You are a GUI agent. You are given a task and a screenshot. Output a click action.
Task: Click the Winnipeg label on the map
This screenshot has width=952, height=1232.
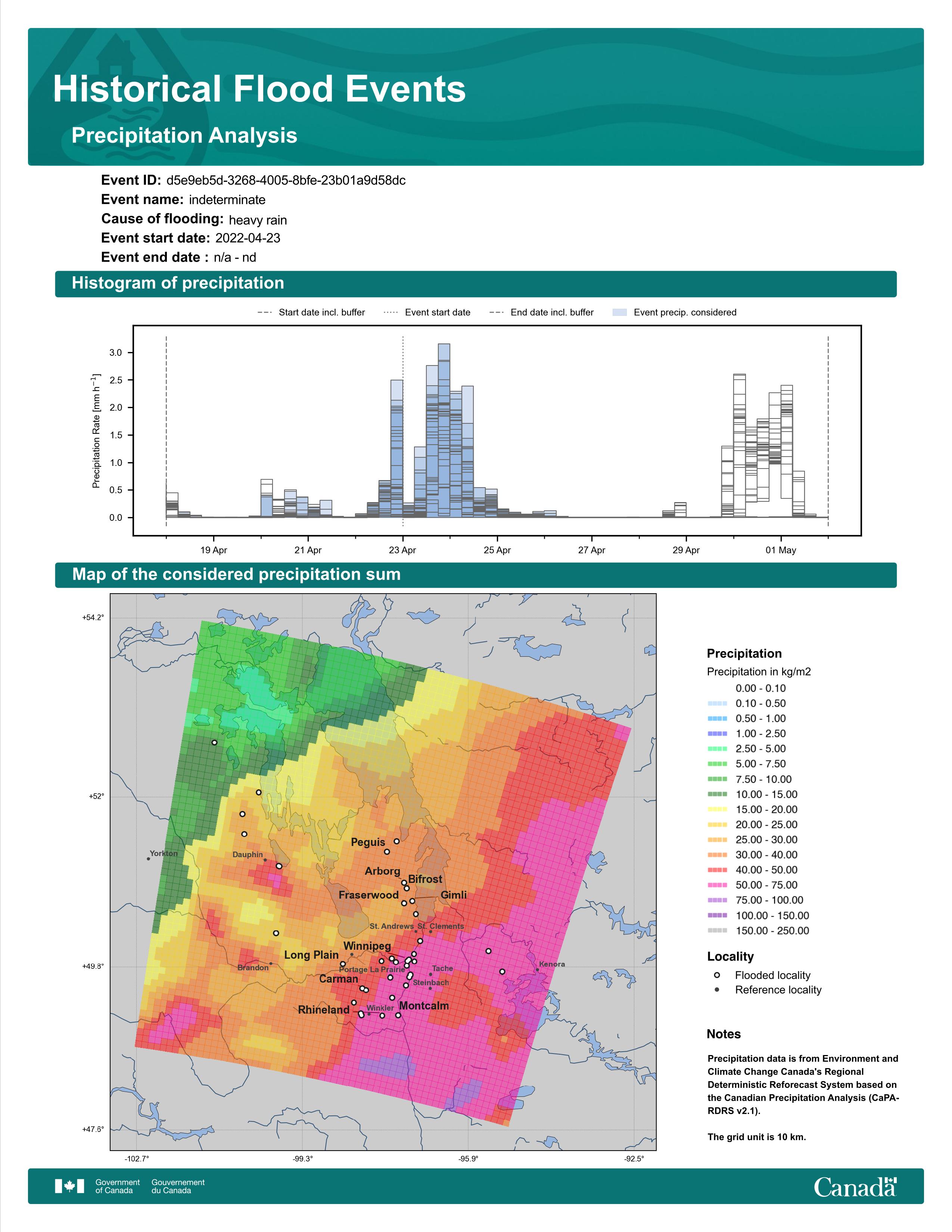[x=367, y=945]
